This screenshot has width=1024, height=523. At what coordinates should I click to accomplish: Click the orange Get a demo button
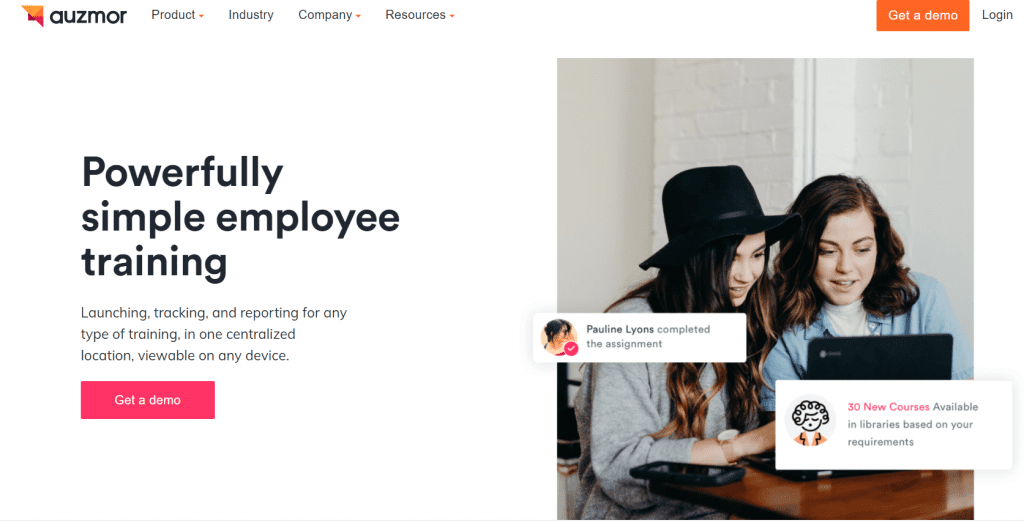pyautogui.click(x=922, y=15)
